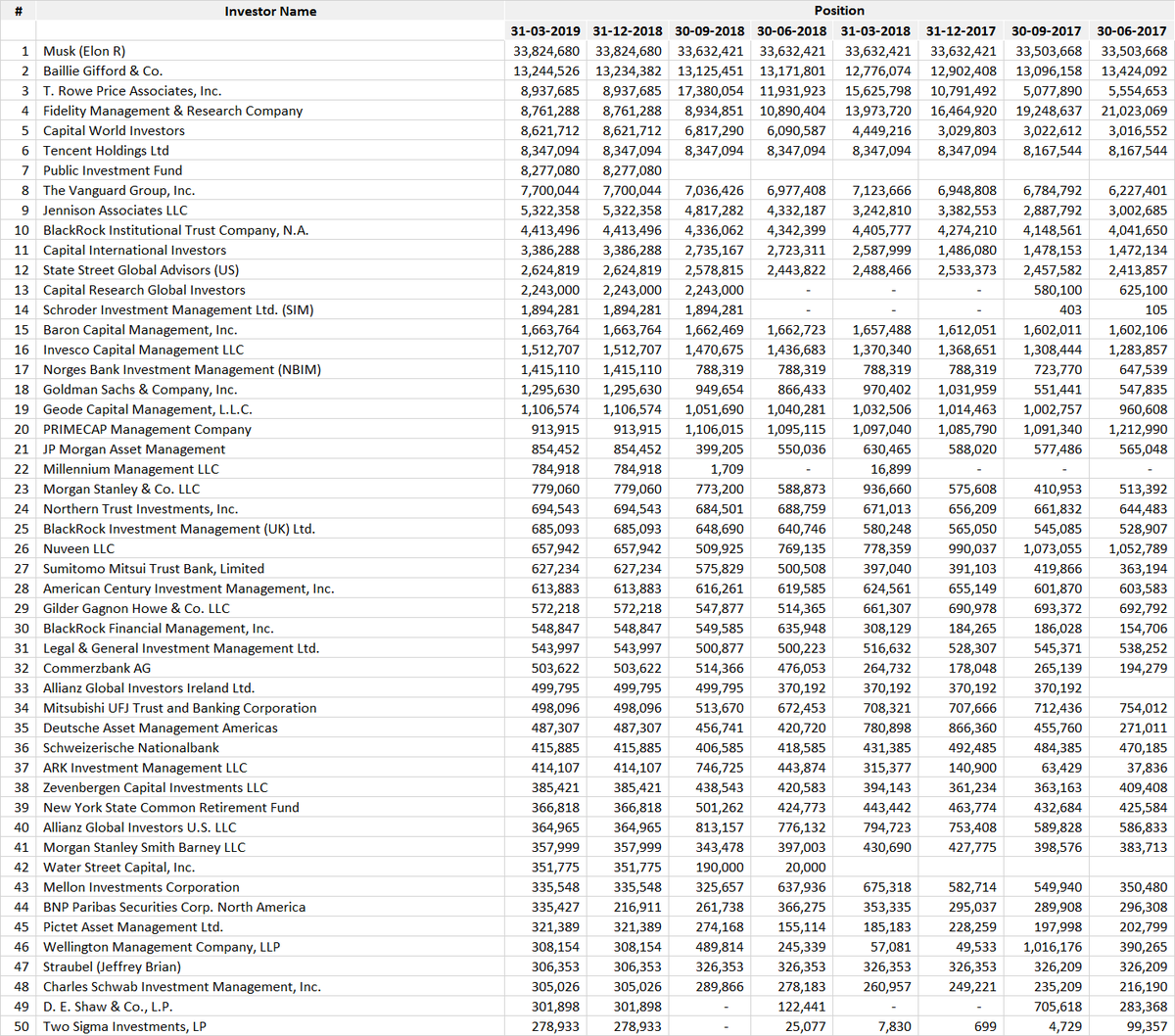1175x1036 pixels.
Task: Select the 31-12-2018 date column header
Action: click(628, 31)
